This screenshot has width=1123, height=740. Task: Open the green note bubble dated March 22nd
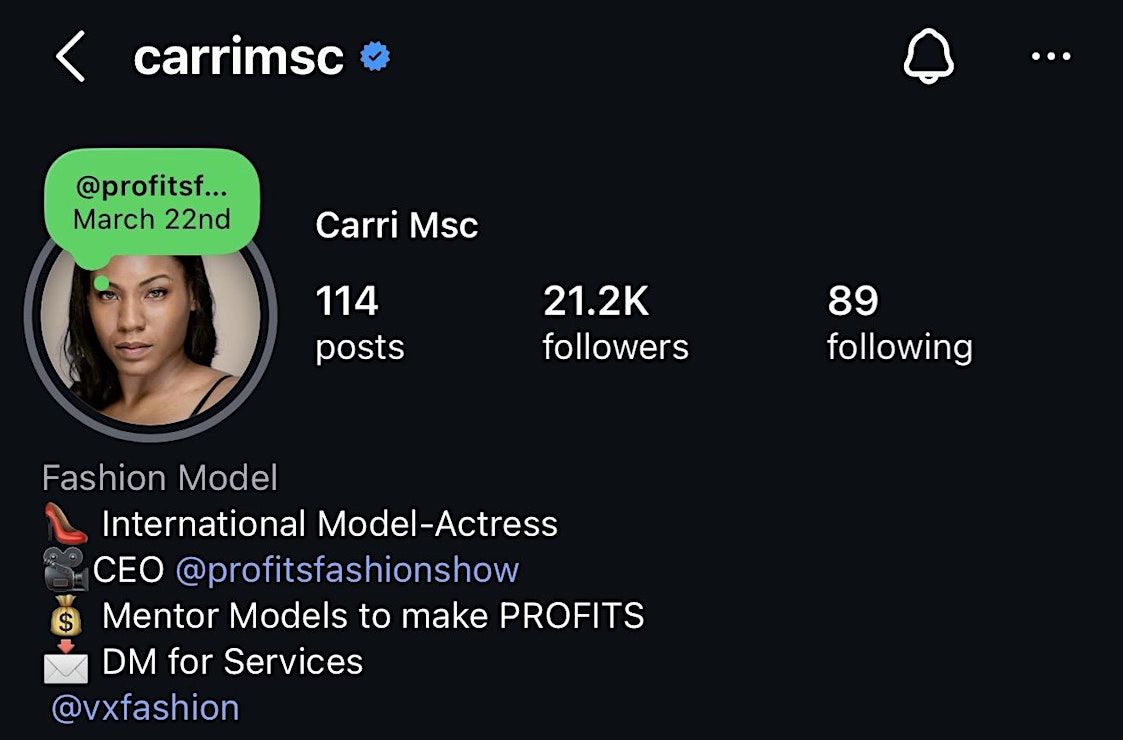click(x=152, y=204)
